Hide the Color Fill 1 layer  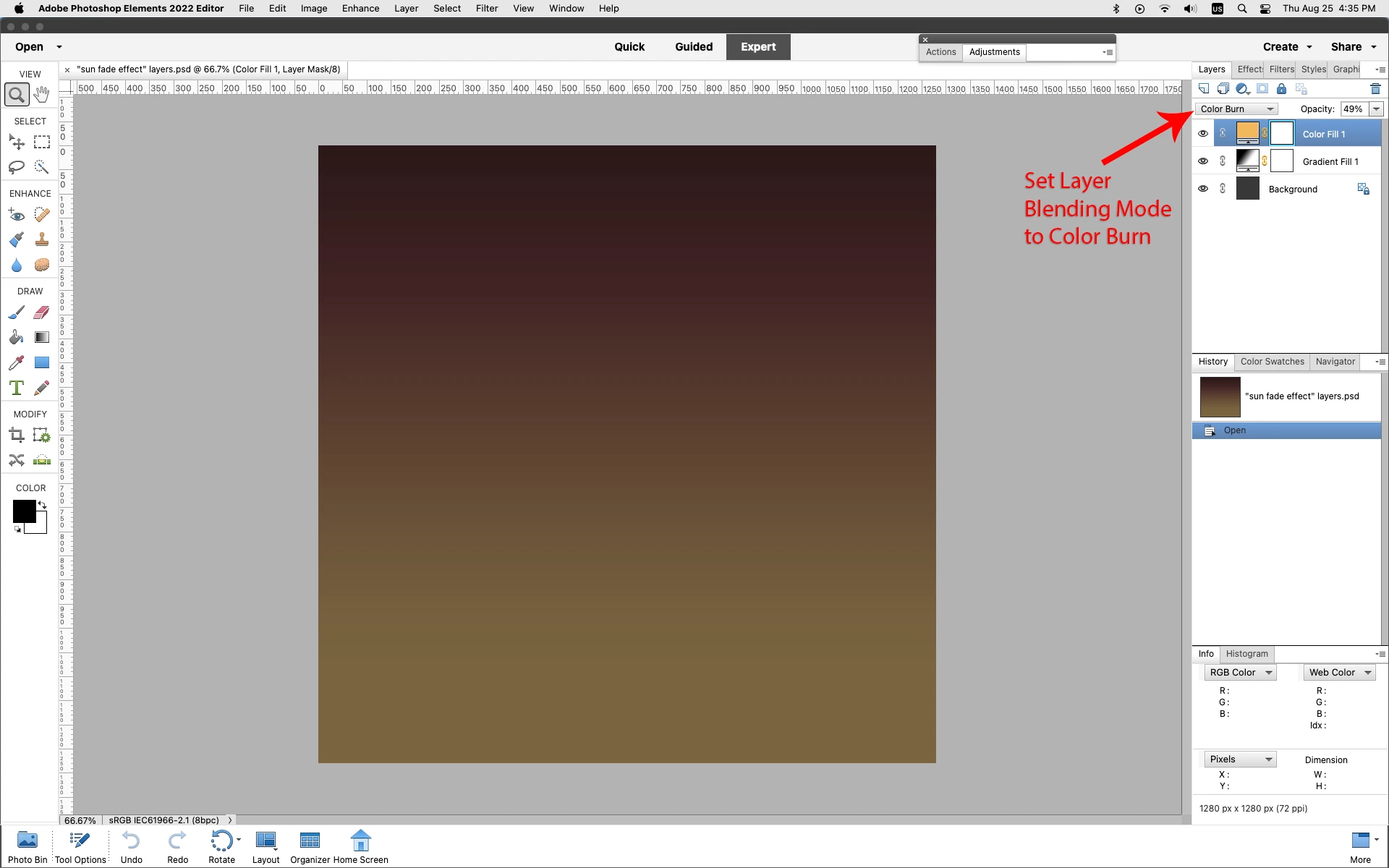point(1203,134)
